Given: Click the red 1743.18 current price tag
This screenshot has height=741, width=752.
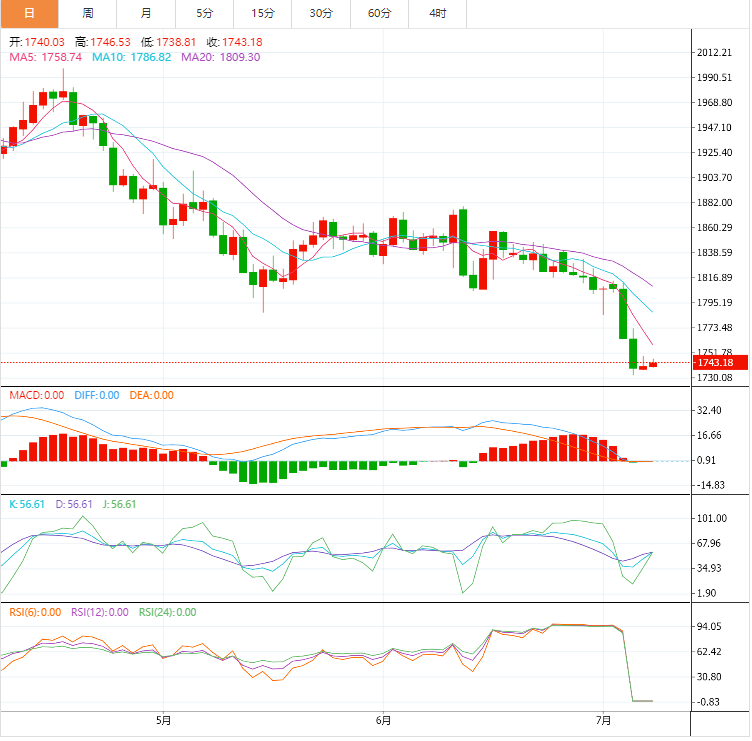Looking at the screenshot, I should (x=720, y=363).
